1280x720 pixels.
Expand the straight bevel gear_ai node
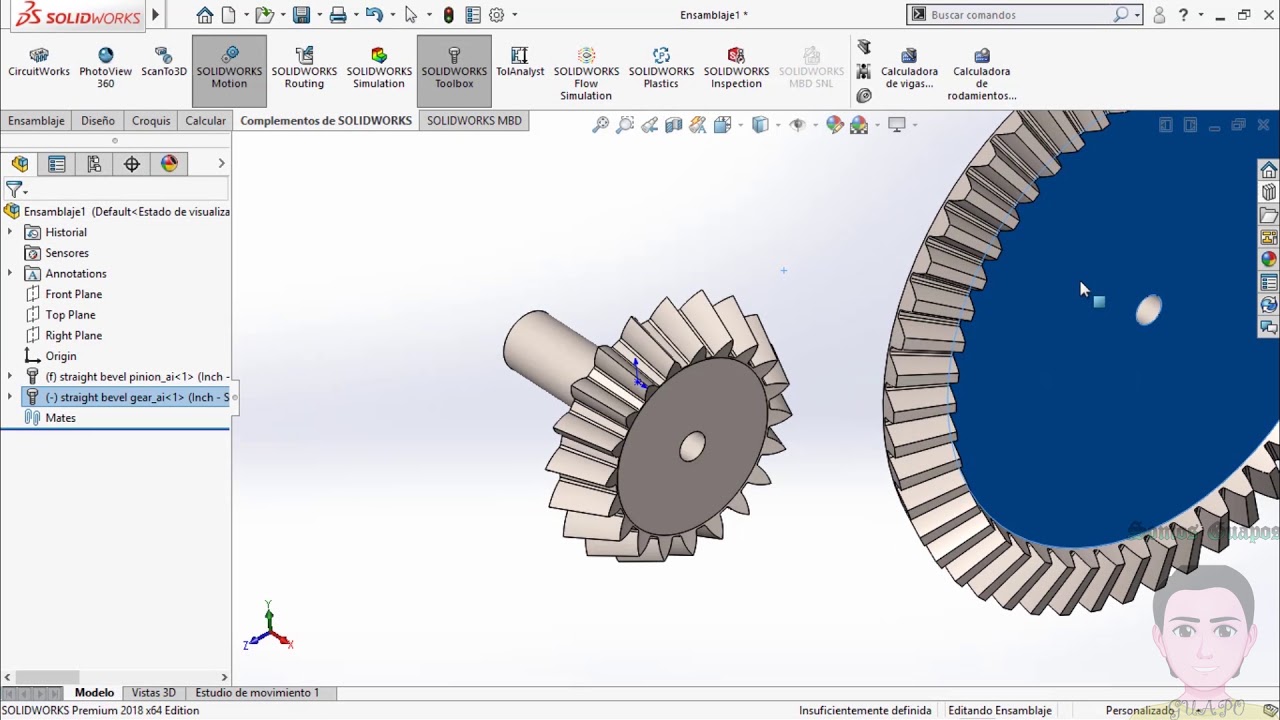(10, 397)
